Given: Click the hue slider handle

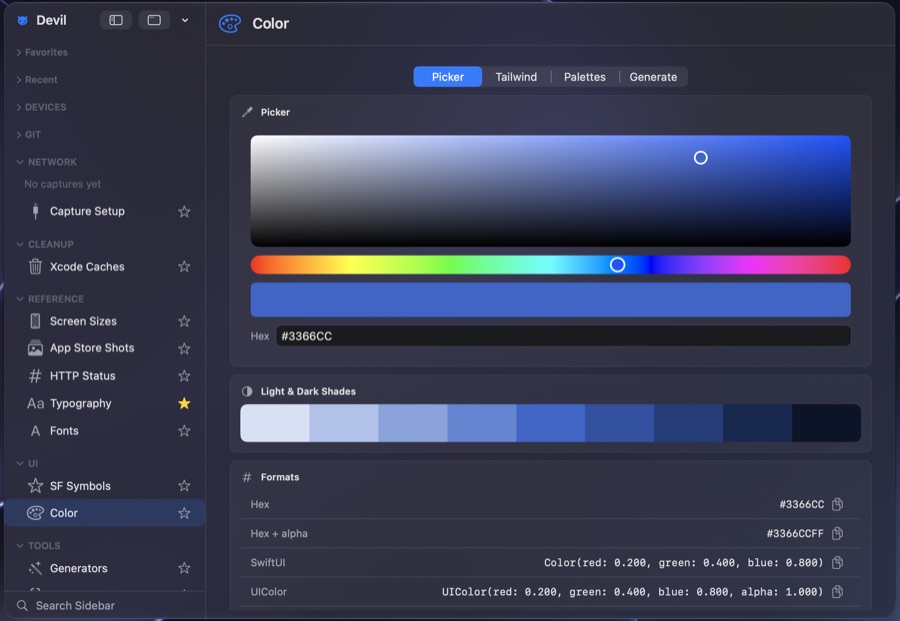Looking at the screenshot, I should (x=617, y=265).
